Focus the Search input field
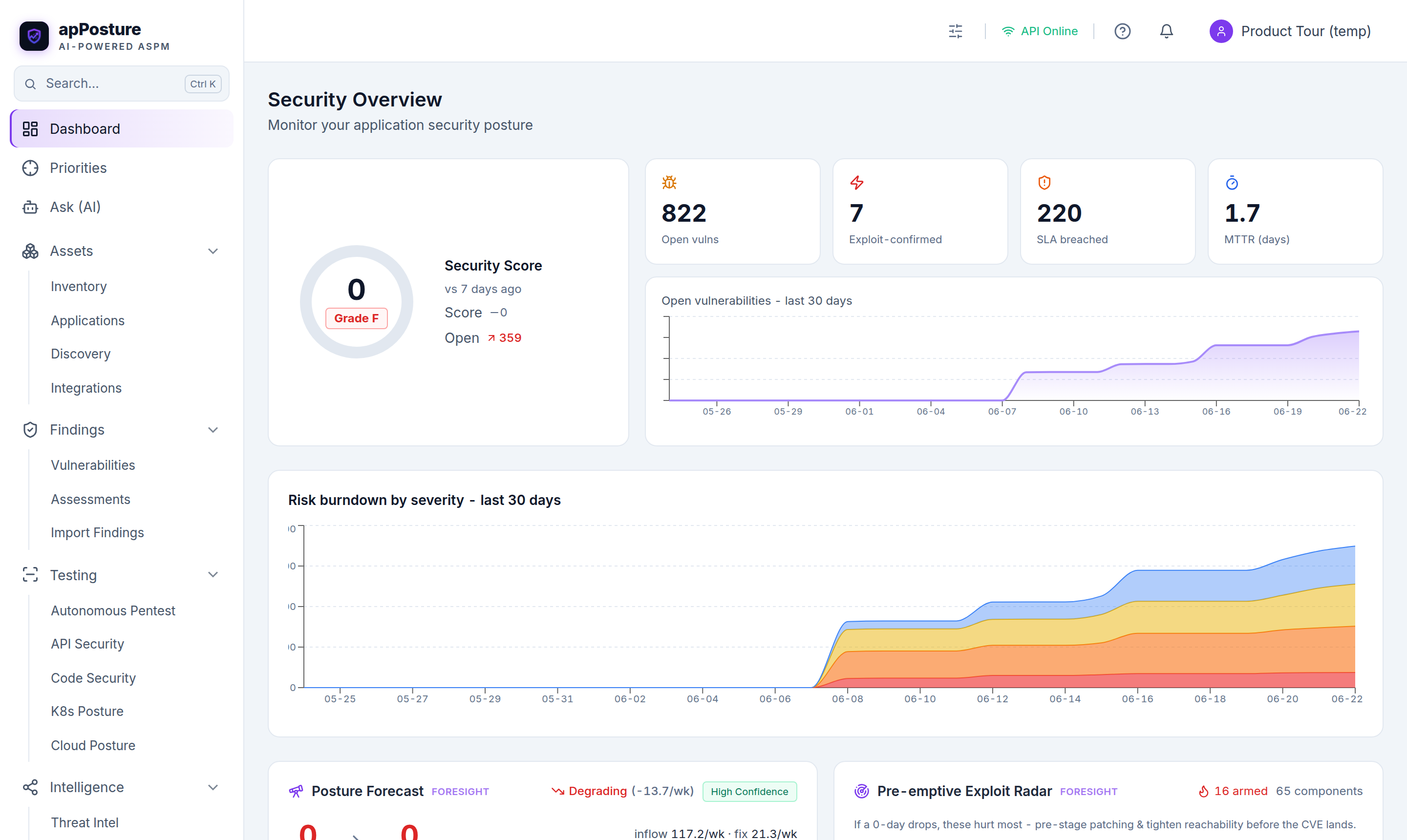1407x840 pixels. coord(122,84)
